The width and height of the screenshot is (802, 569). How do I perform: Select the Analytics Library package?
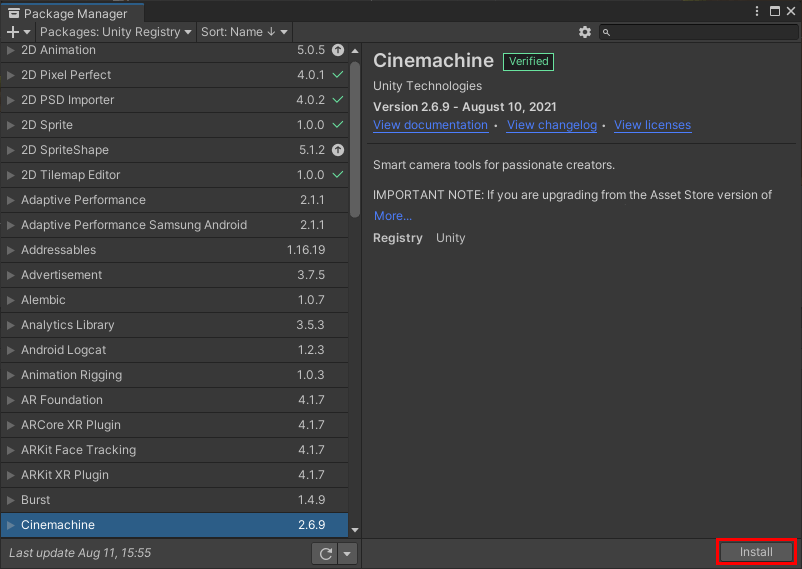tap(174, 325)
